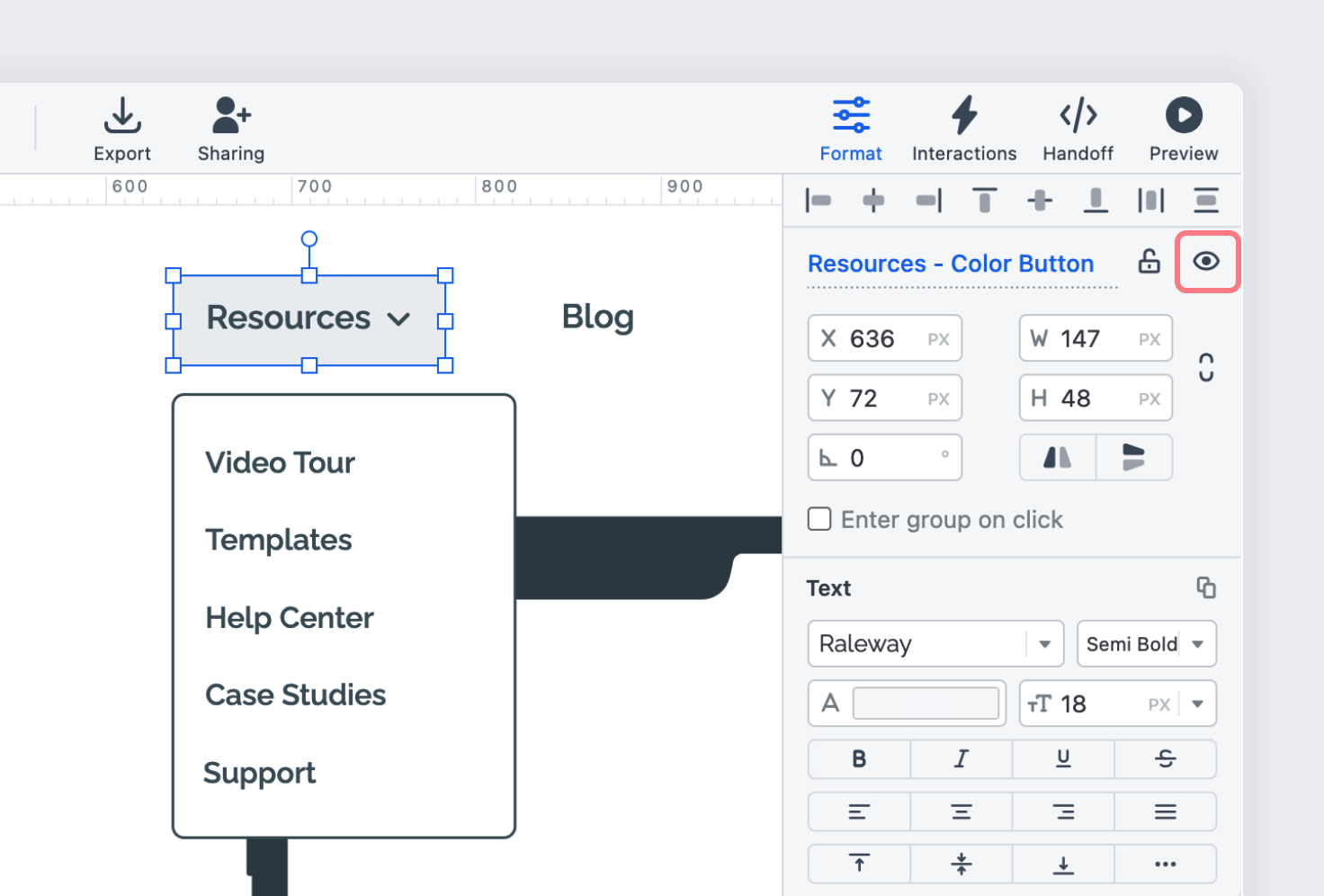Align vertical middle
Screen dimensions: 1324x896
pyautogui.click(x=1040, y=200)
